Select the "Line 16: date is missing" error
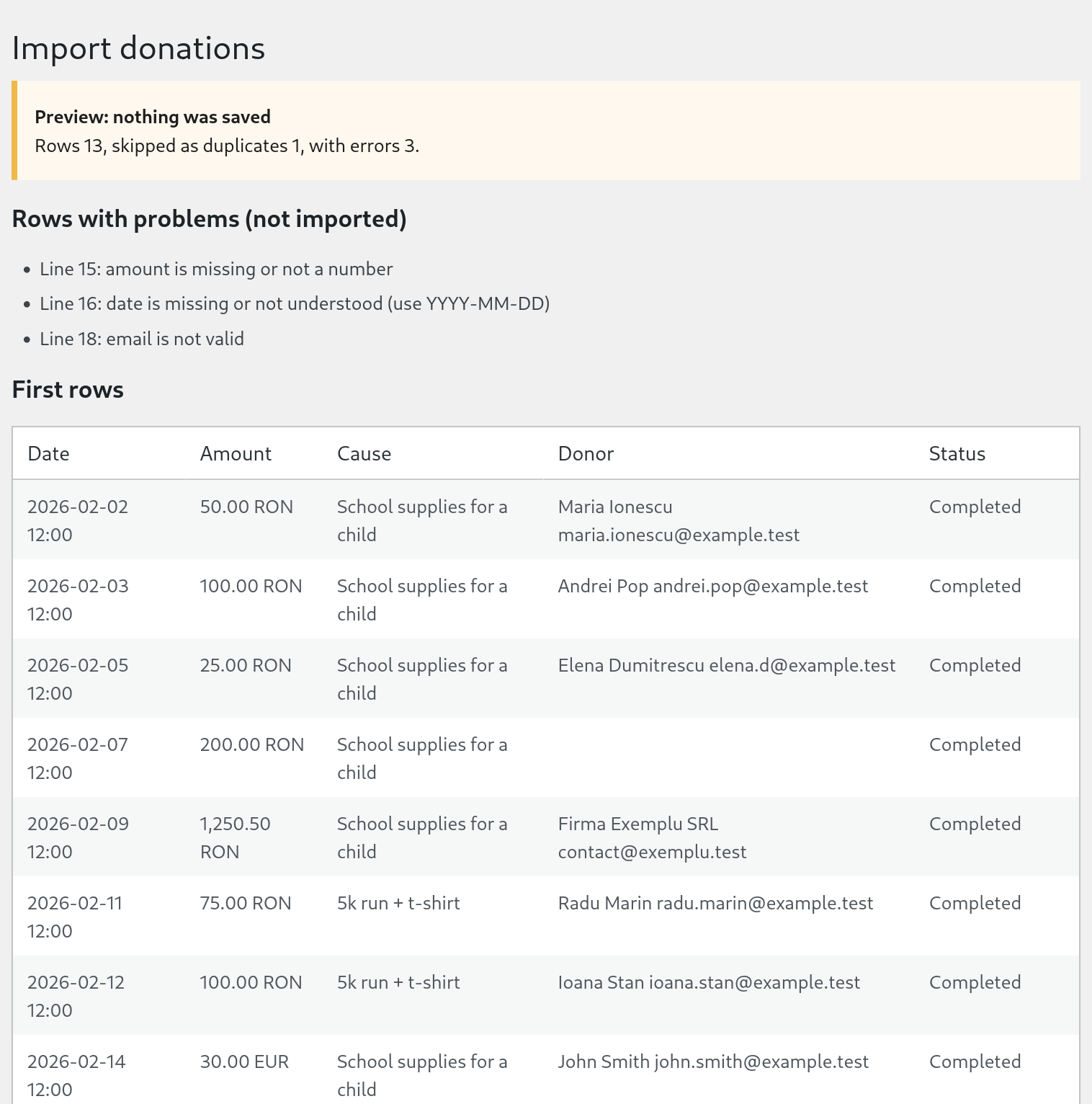Image resolution: width=1092 pixels, height=1104 pixels. (x=295, y=303)
